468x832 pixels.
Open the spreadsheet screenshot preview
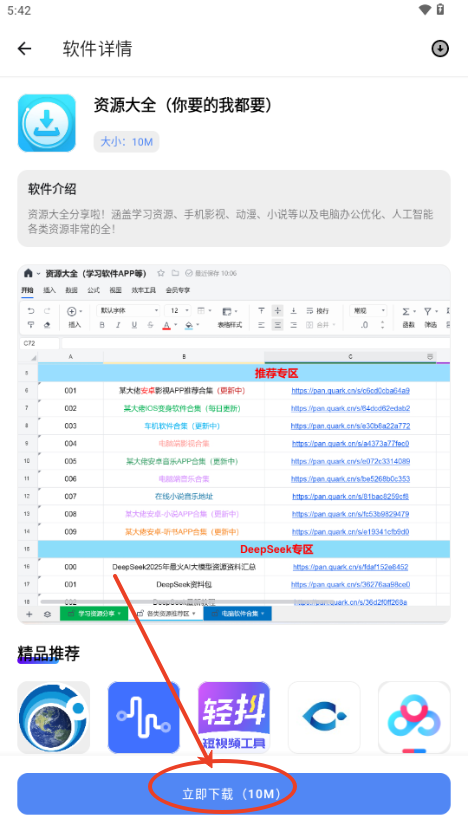tap(234, 444)
